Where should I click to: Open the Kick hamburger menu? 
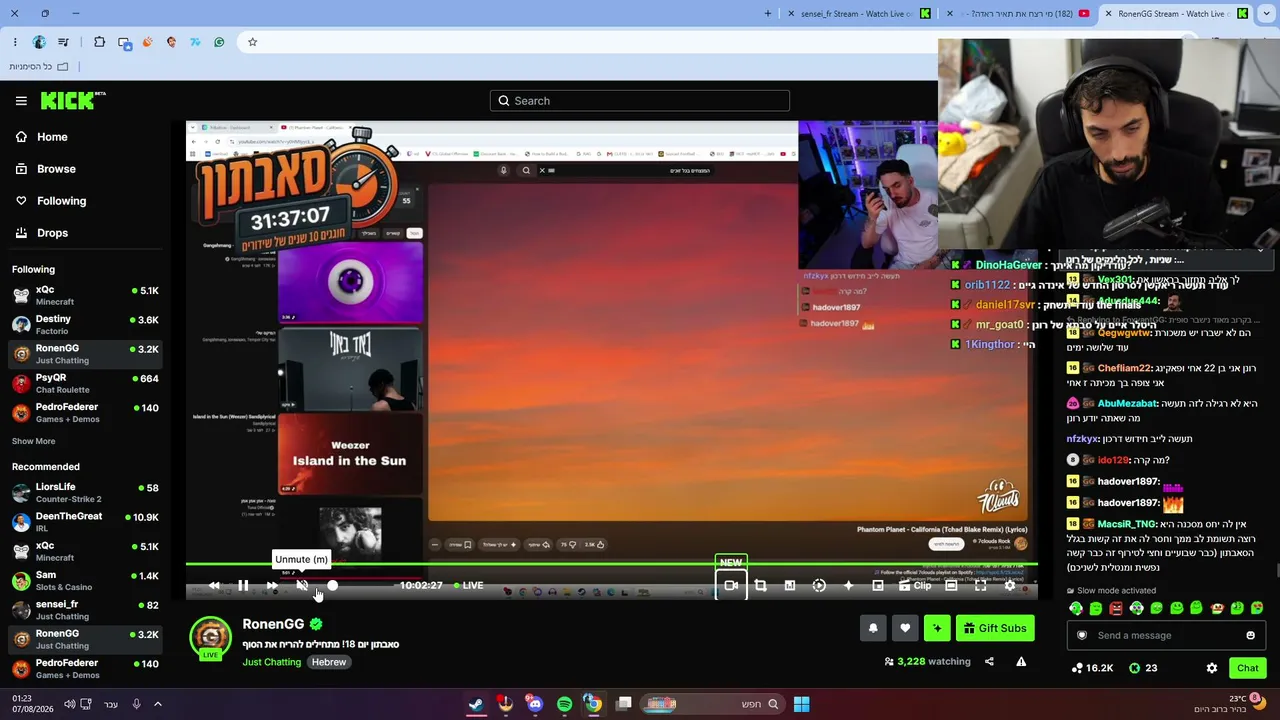[x=21, y=100]
